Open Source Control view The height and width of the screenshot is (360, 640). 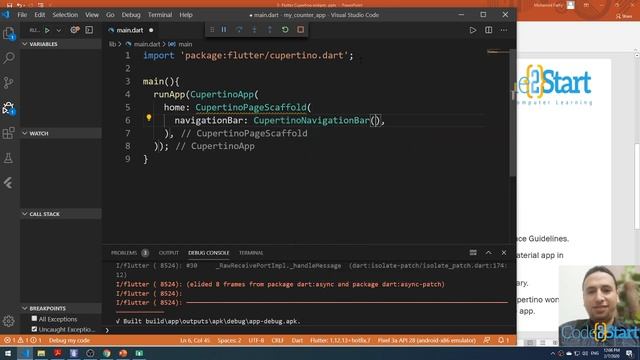pos(9,83)
